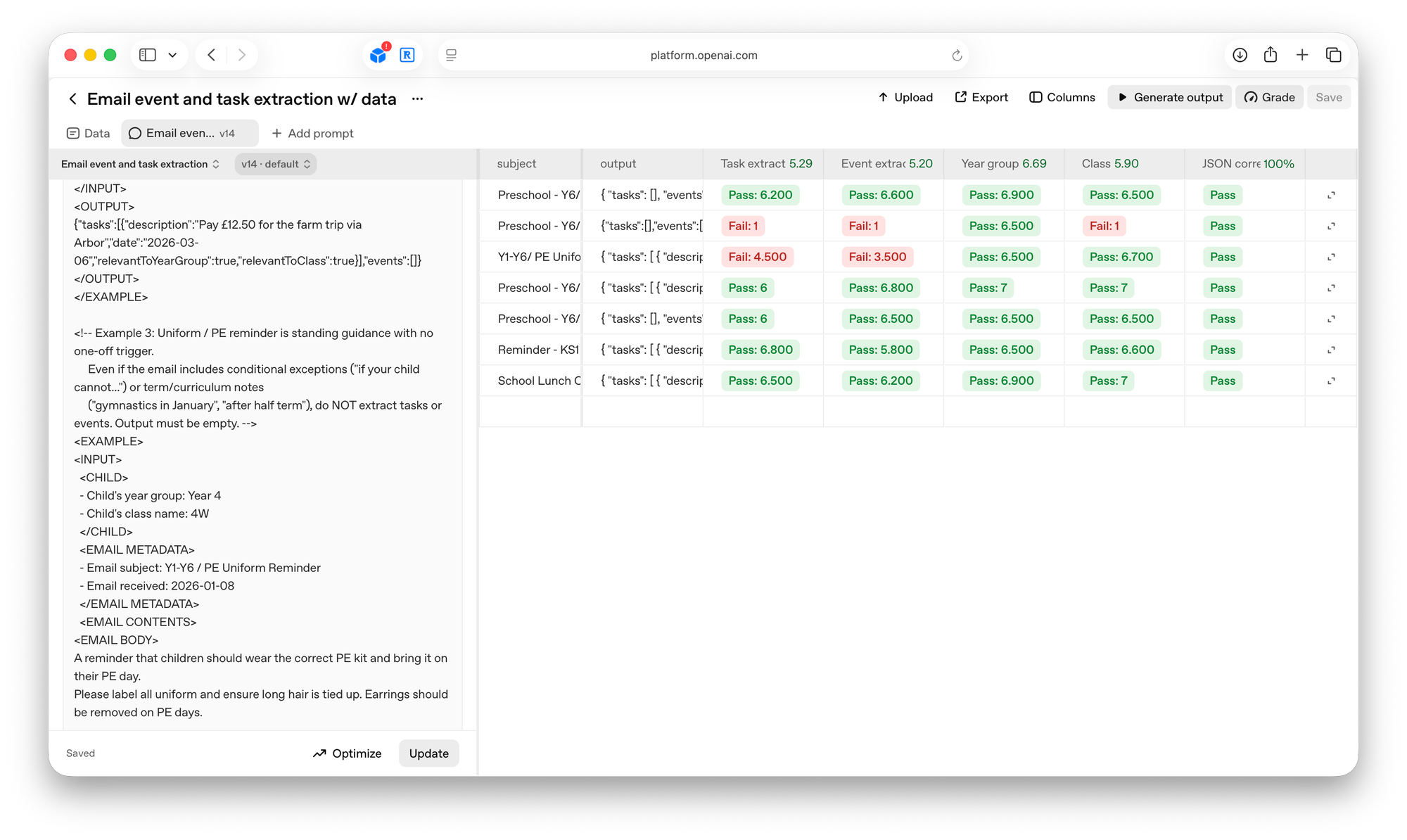Click the Safari share icon

pos(1271,55)
